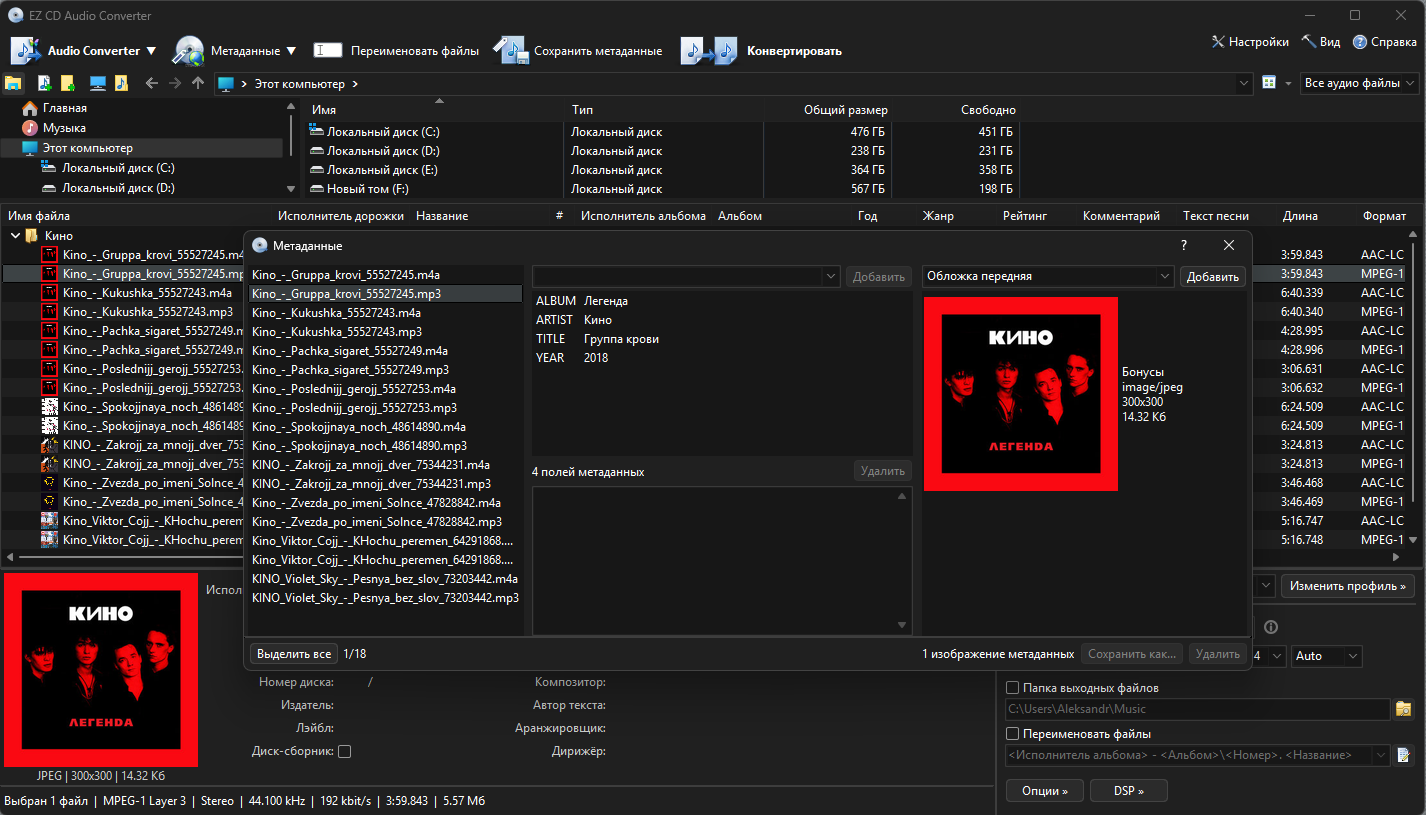This screenshot has width=1426, height=815.
Task: Click the DSP button
Action: pyautogui.click(x=1129, y=791)
